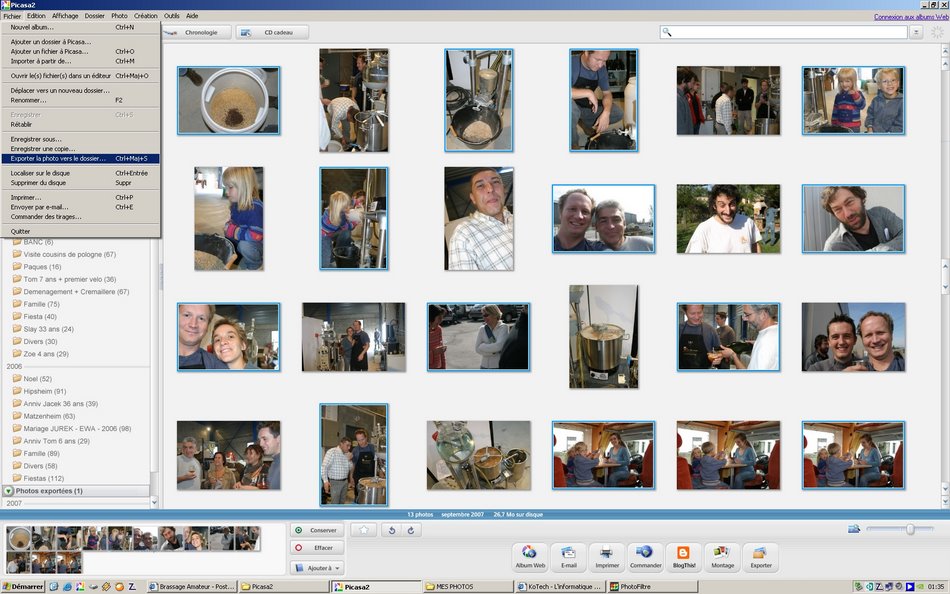Click the Effacer button

[317, 547]
